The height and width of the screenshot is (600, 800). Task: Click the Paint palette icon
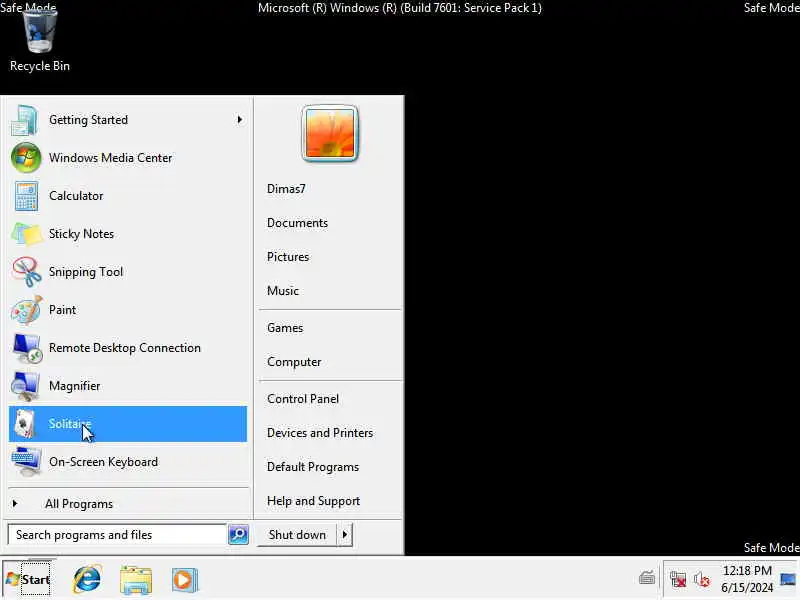(27, 310)
